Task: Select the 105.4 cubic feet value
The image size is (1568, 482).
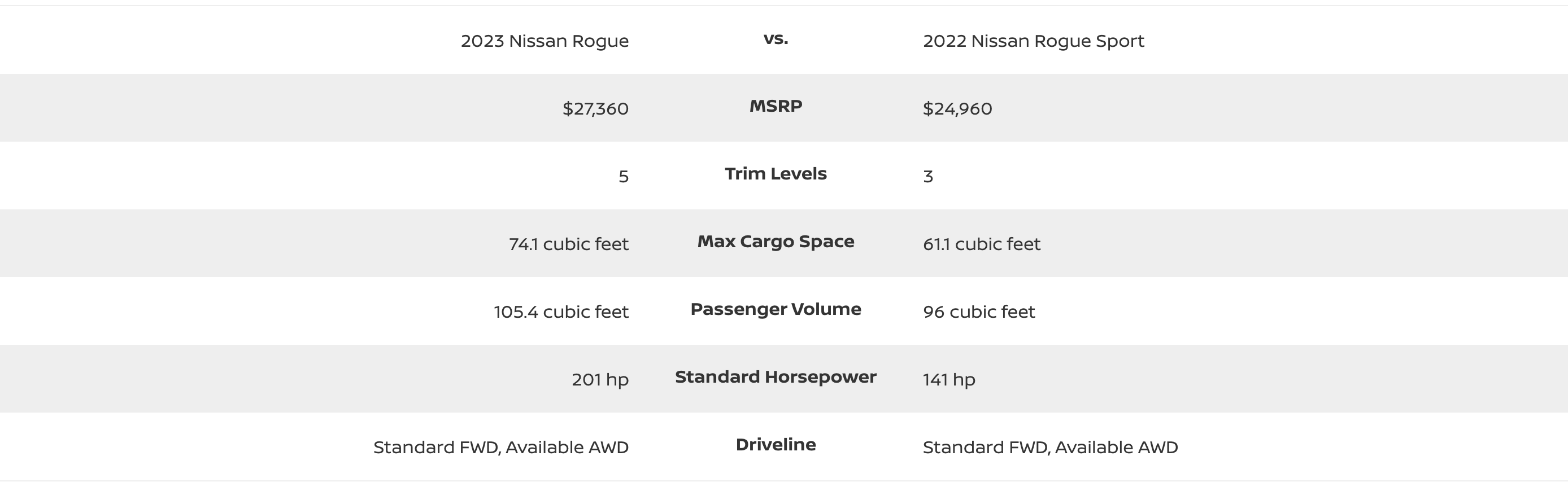Action: pyautogui.click(x=561, y=312)
